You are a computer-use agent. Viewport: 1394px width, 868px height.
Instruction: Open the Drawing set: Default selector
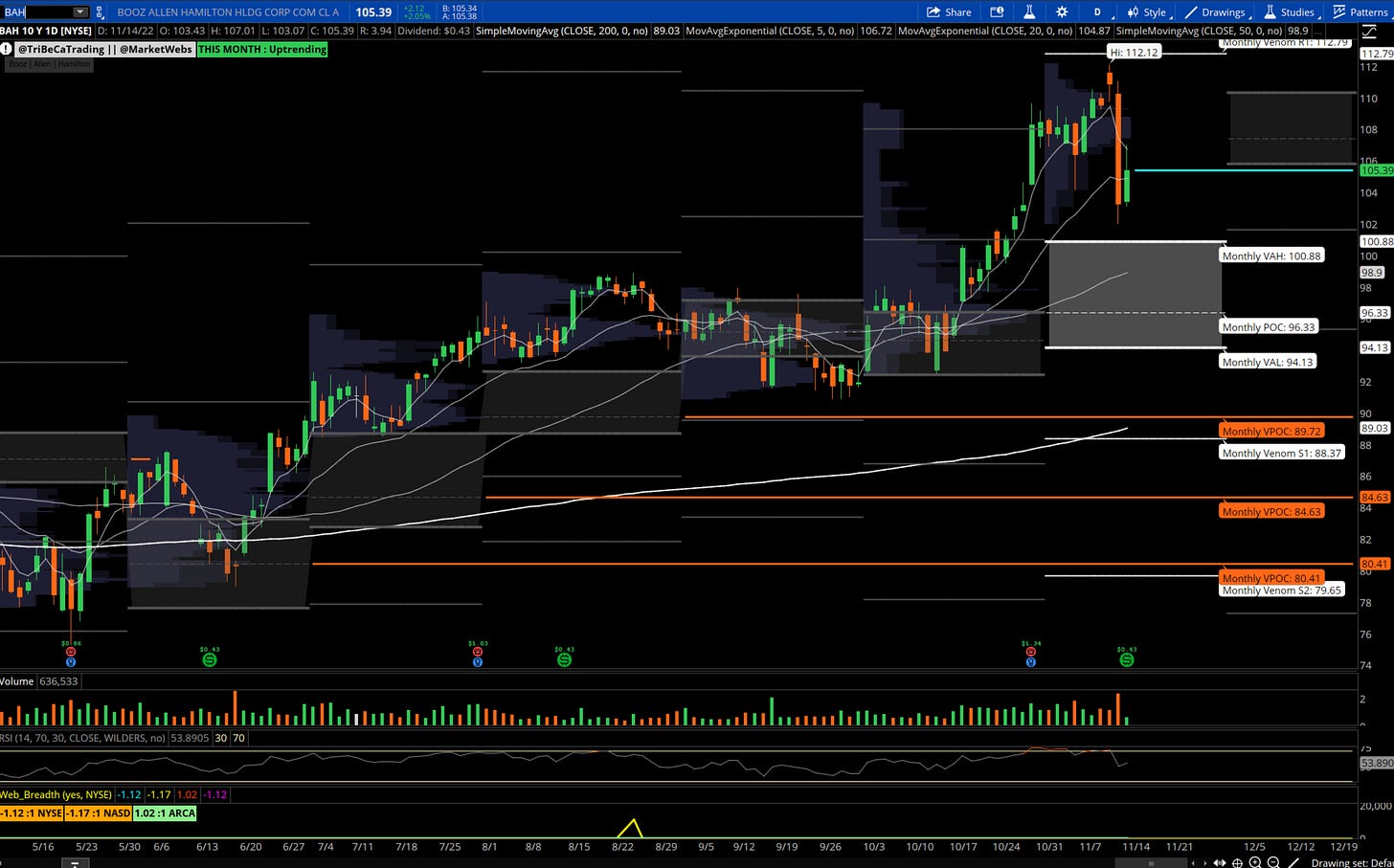pyautogui.click(x=1352, y=862)
